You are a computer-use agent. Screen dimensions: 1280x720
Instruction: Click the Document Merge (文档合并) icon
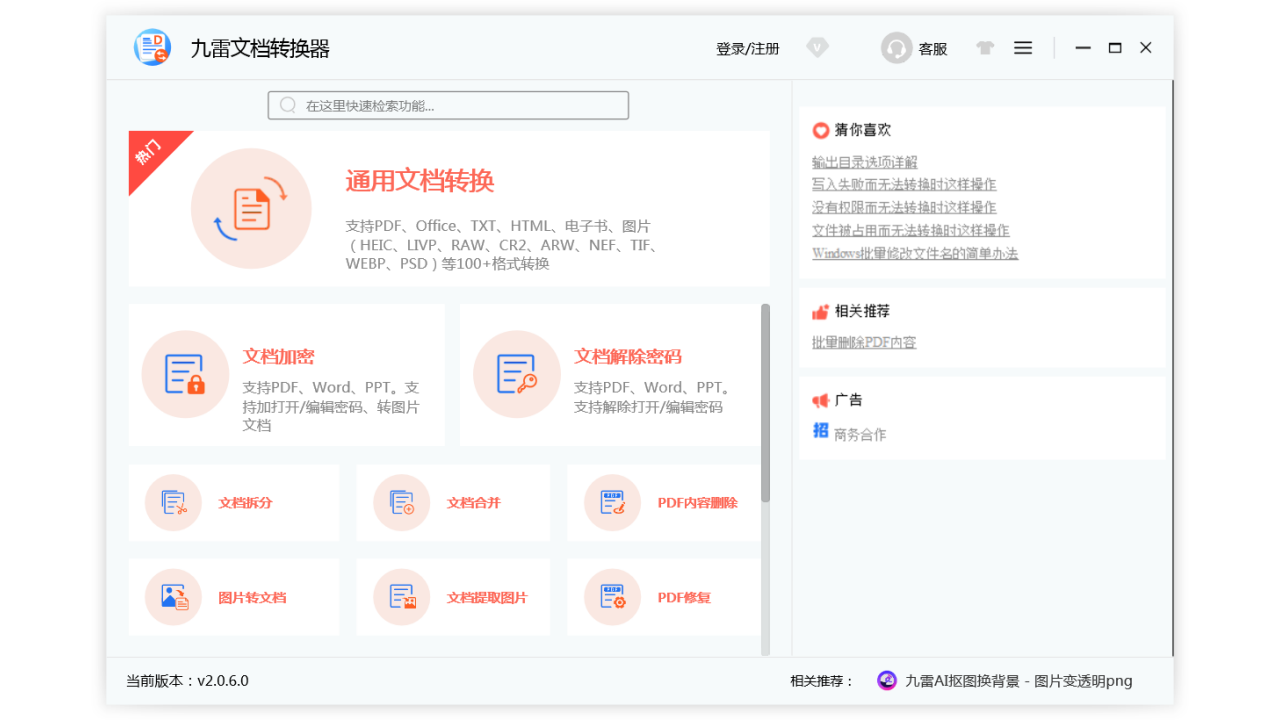(402, 503)
